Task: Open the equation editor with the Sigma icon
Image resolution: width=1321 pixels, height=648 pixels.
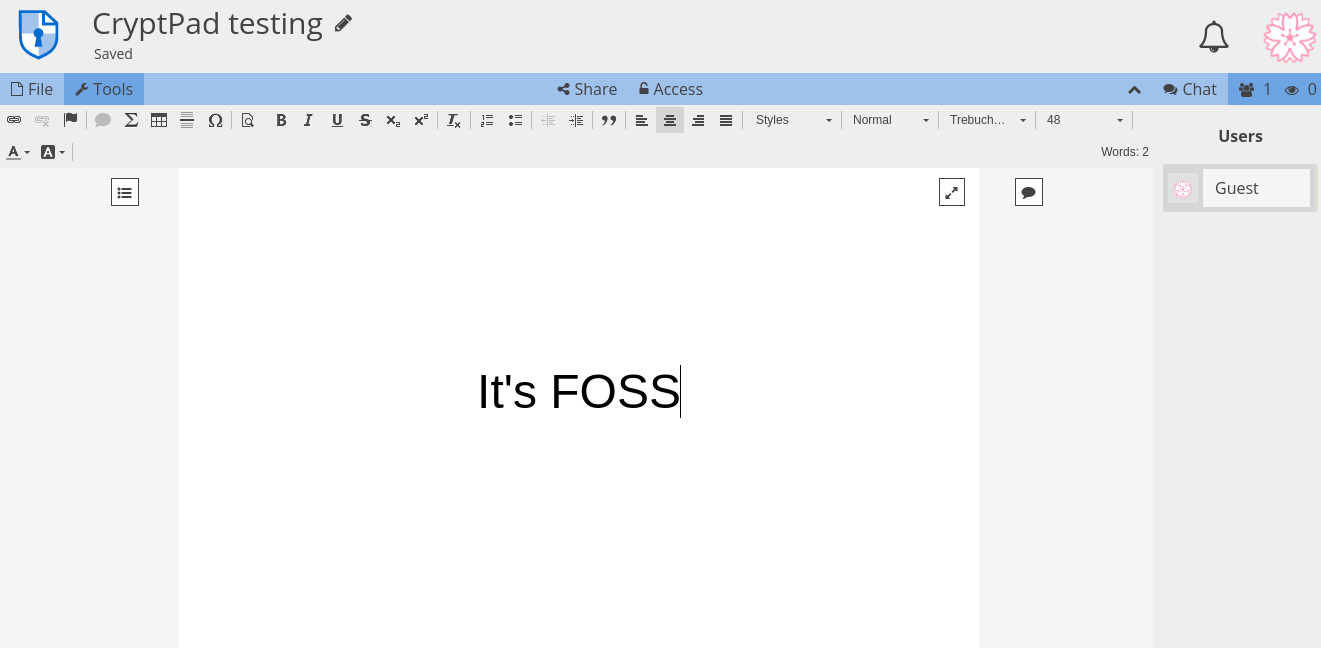Action: click(x=131, y=120)
